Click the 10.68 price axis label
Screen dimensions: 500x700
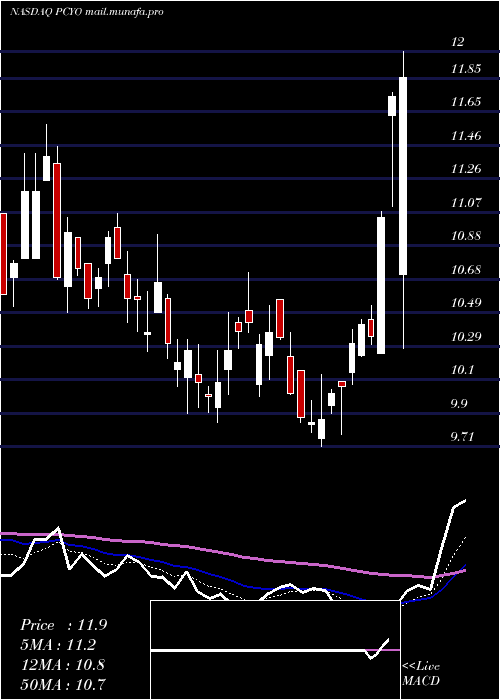(466, 269)
